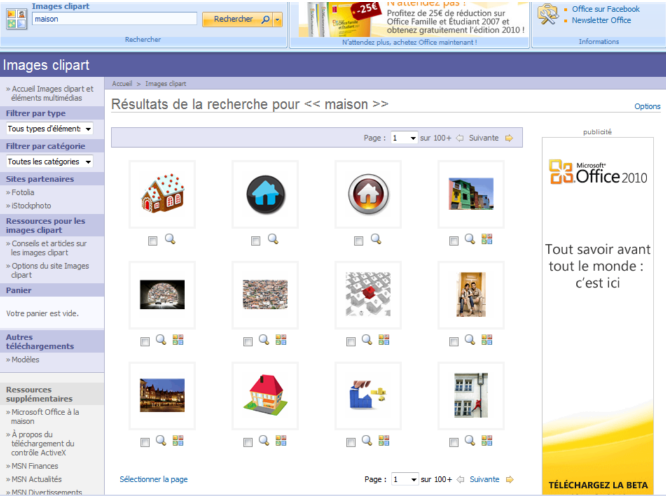Click similar-images icon under aerial town photo
666x504 pixels.
click(x=281, y=340)
